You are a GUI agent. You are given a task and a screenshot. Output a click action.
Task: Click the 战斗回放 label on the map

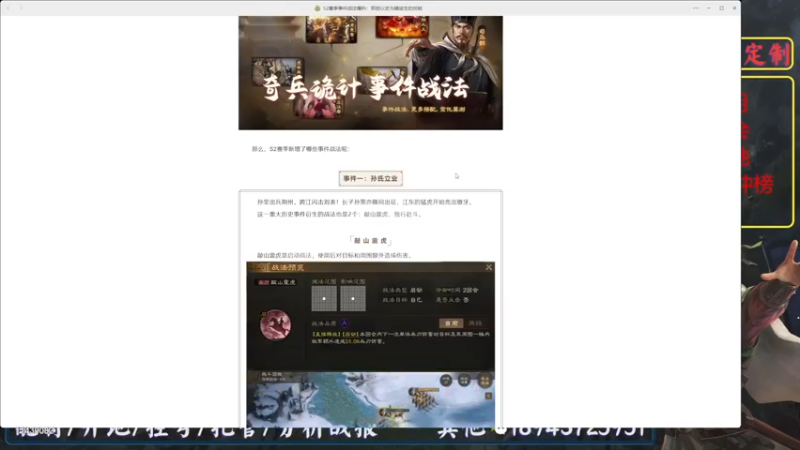pyautogui.click(x=272, y=374)
